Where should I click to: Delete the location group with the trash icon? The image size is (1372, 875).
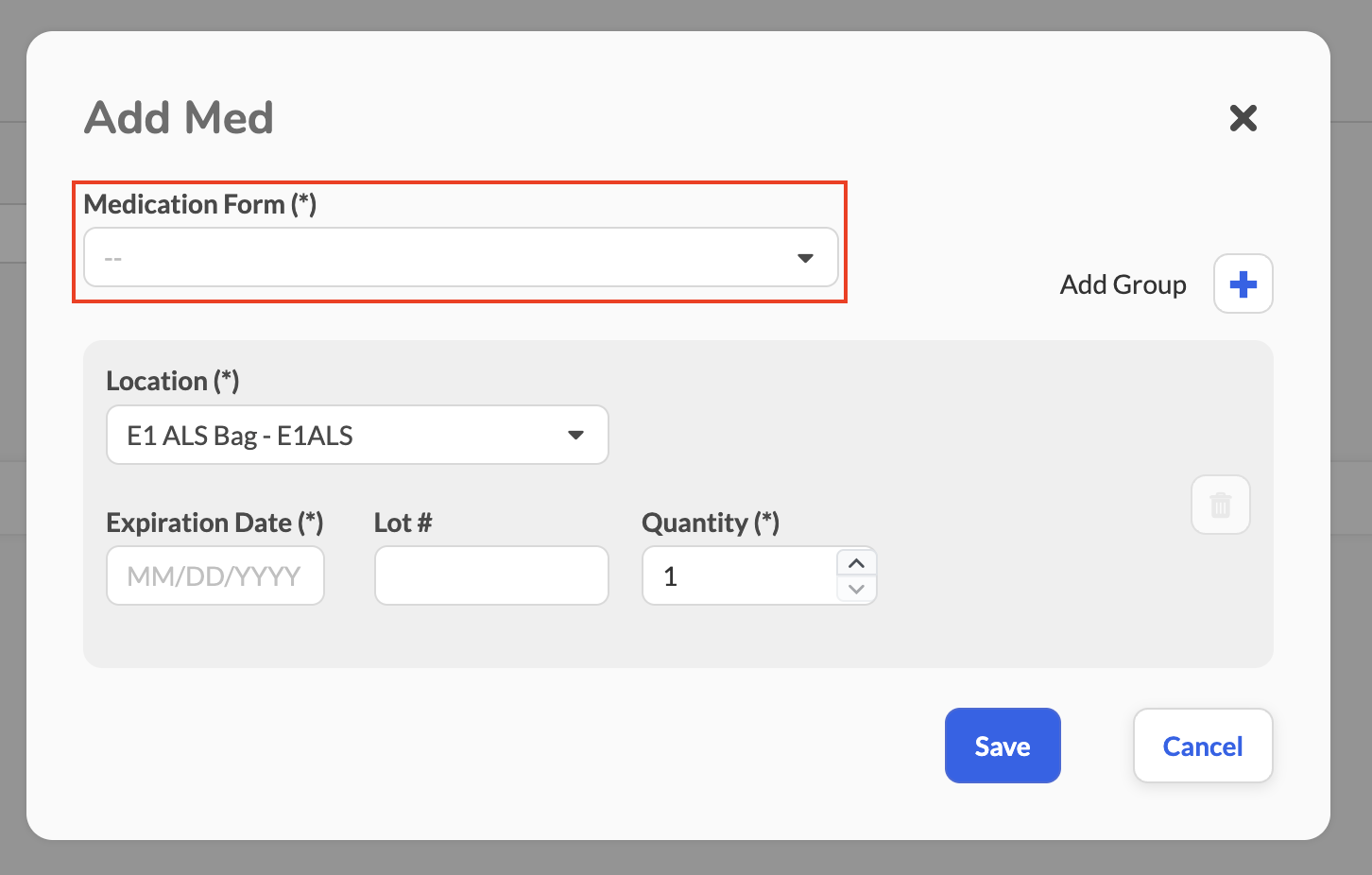click(x=1221, y=505)
